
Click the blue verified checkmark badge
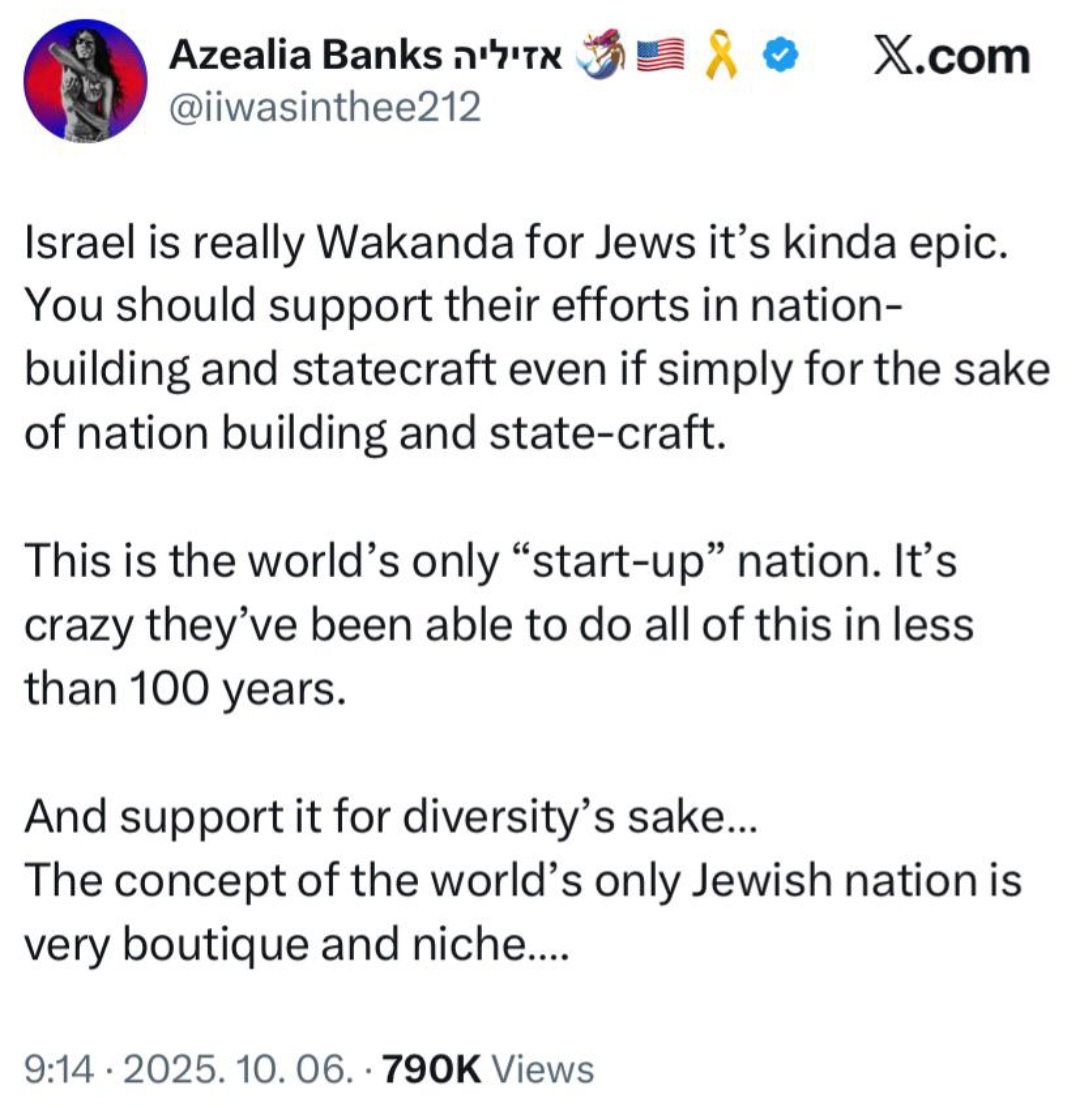click(779, 55)
